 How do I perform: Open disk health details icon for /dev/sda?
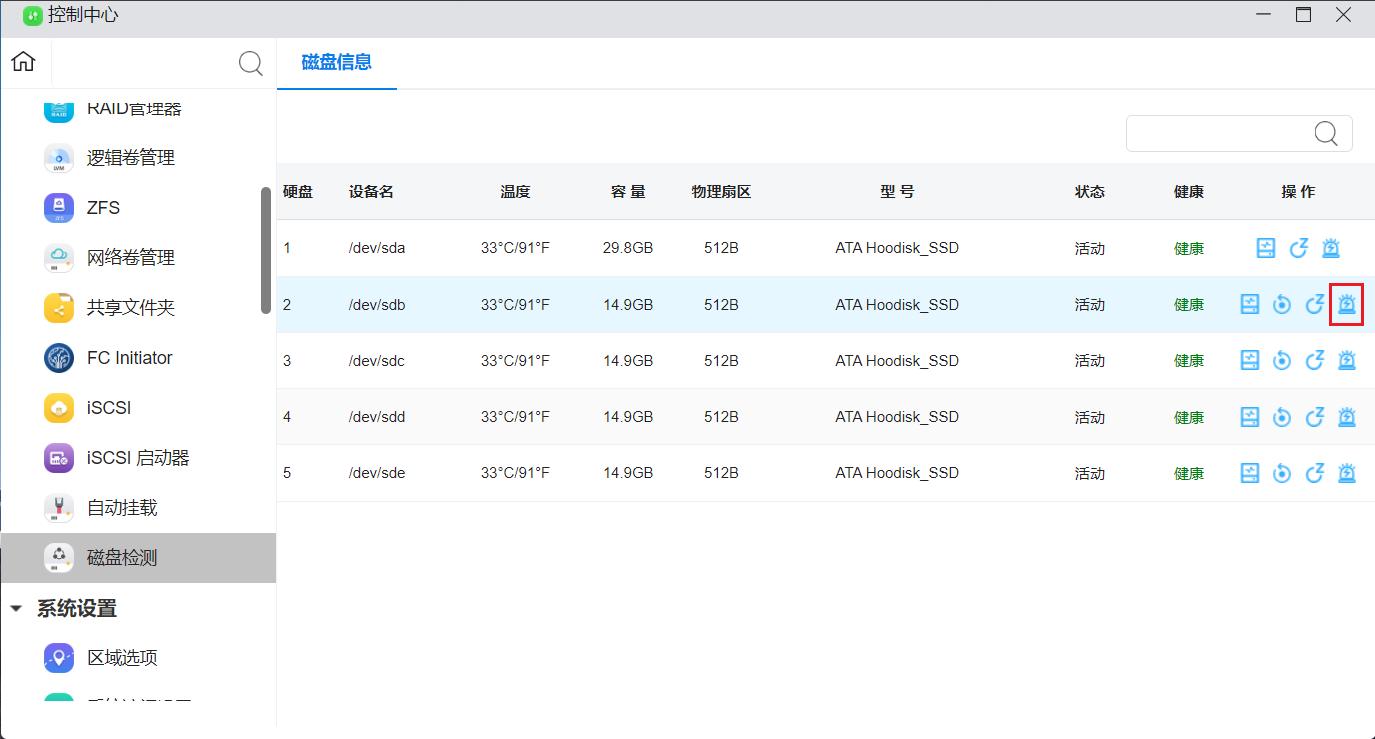pyautogui.click(x=1266, y=248)
